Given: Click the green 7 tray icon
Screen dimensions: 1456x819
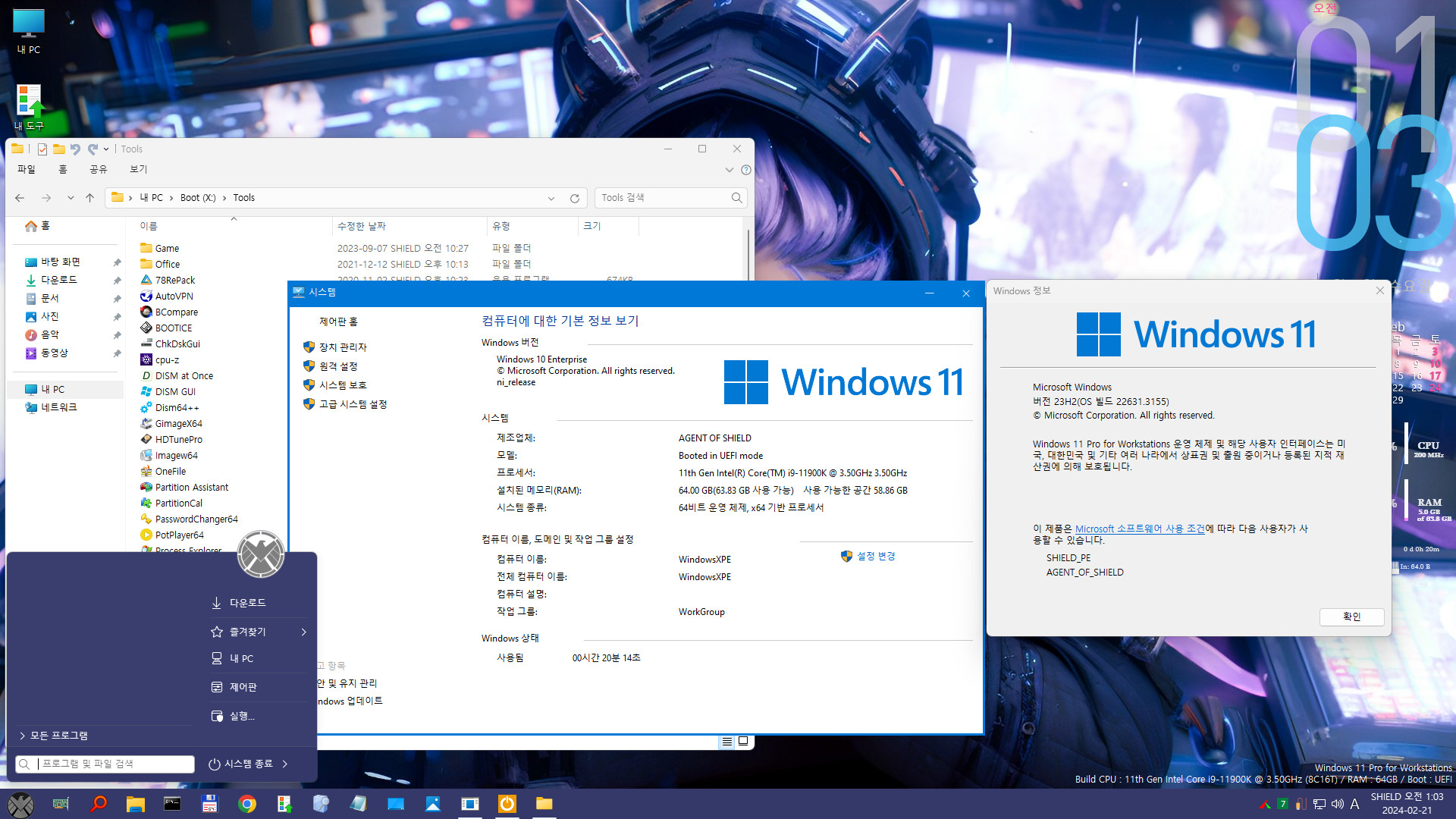Looking at the screenshot, I should [x=1282, y=804].
